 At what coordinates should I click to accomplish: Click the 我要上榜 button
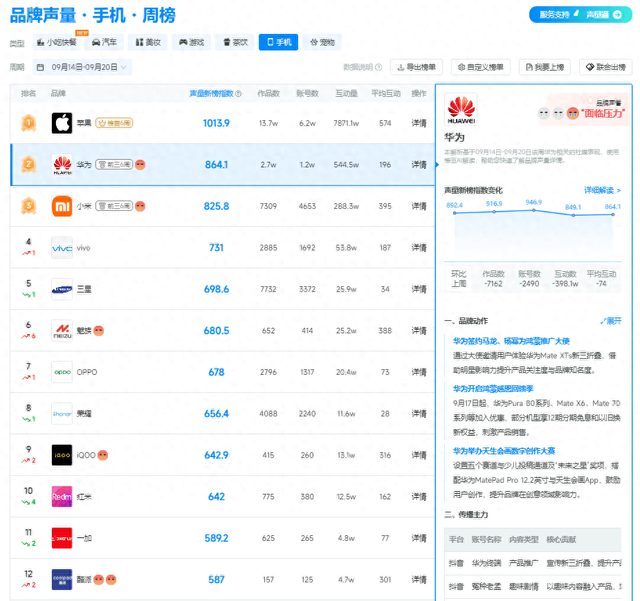click(544, 67)
